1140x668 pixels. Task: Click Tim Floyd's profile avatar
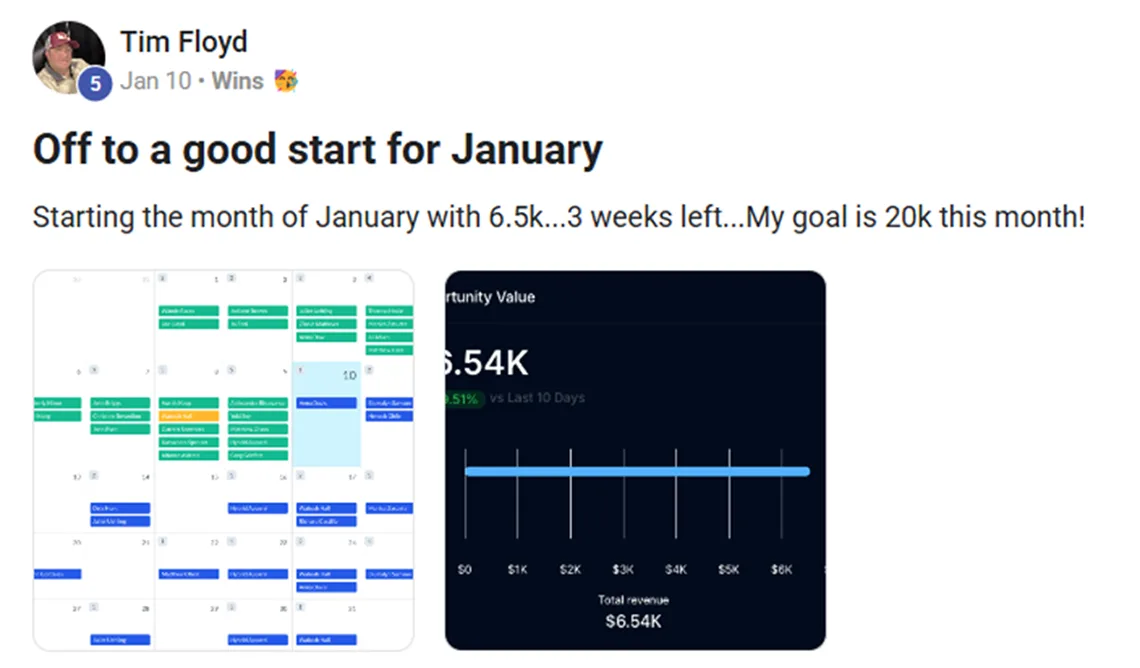(x=68, y=57)
